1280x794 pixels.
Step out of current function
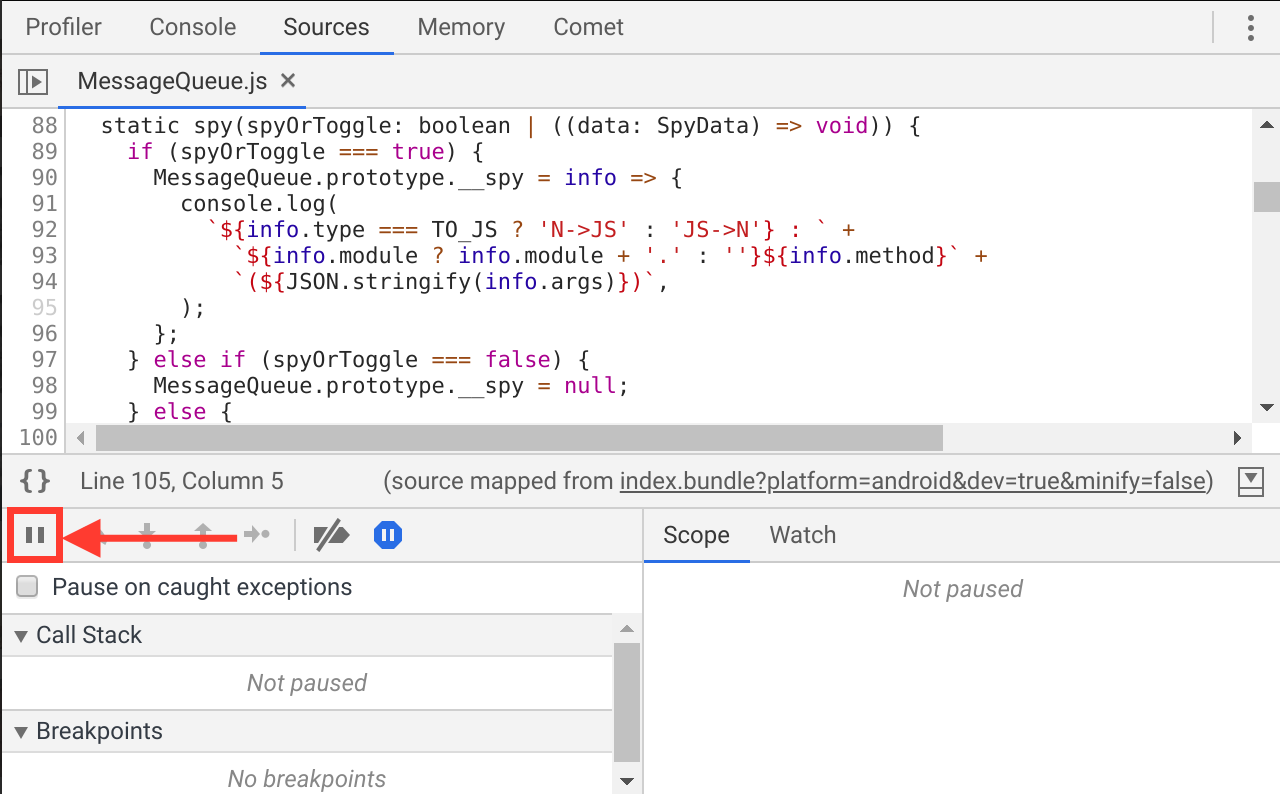click(202, 535)
